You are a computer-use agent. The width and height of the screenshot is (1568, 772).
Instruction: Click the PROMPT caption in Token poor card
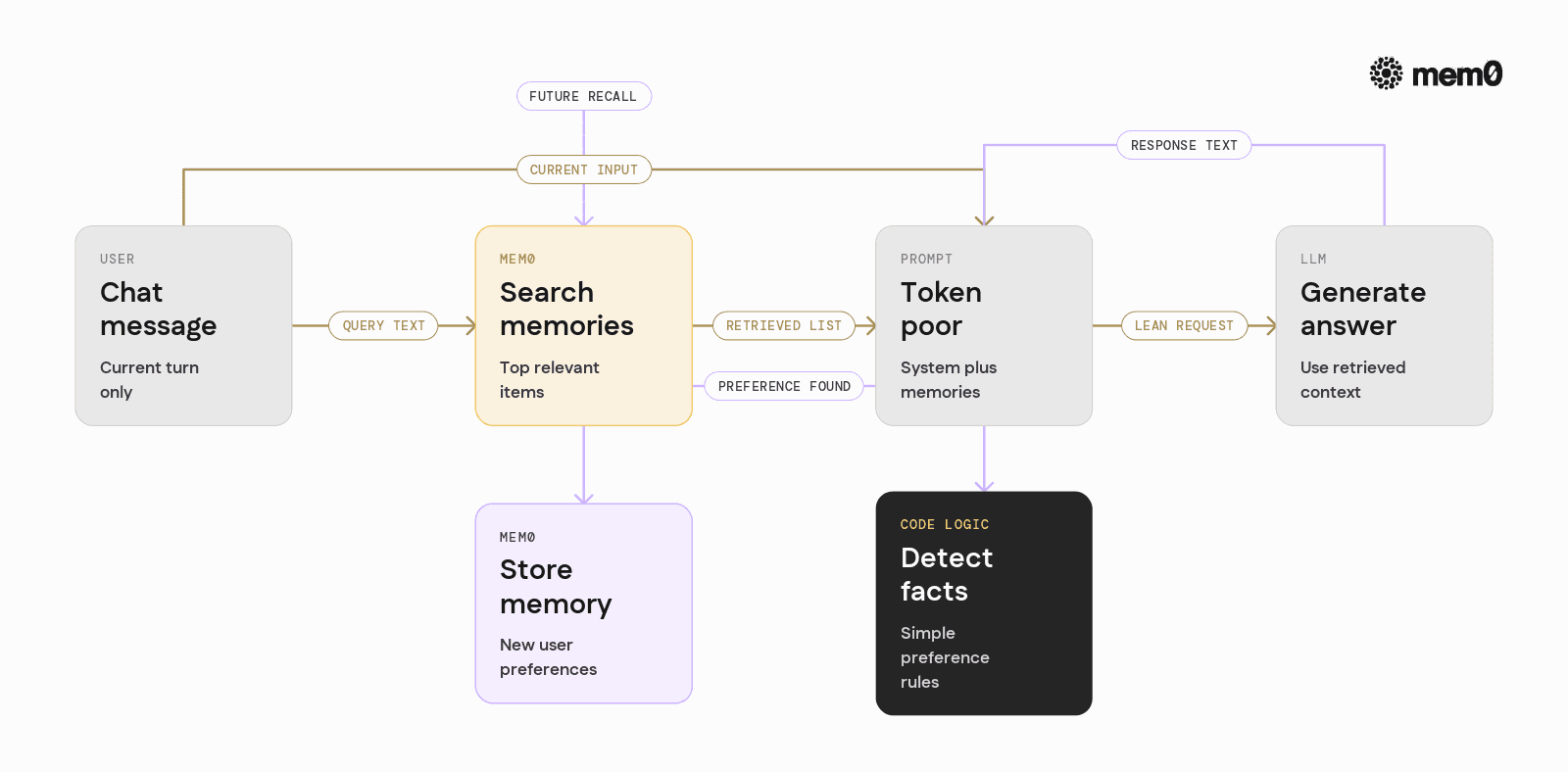coord(926,260)
